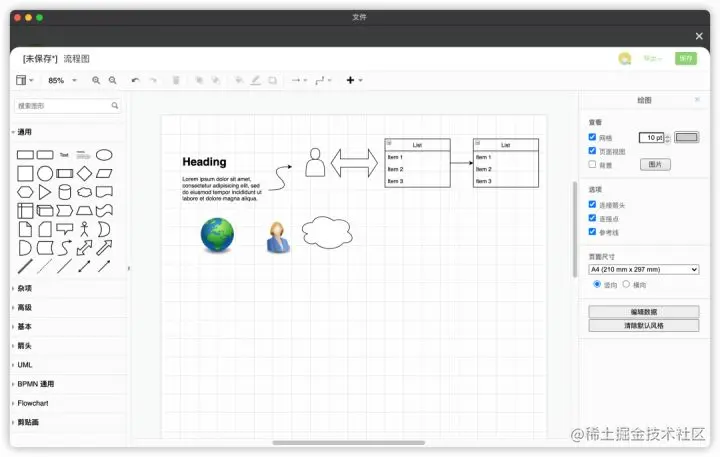
Task: Toggle the 参考线 guides checkbox
Action: tap(592, 231)
